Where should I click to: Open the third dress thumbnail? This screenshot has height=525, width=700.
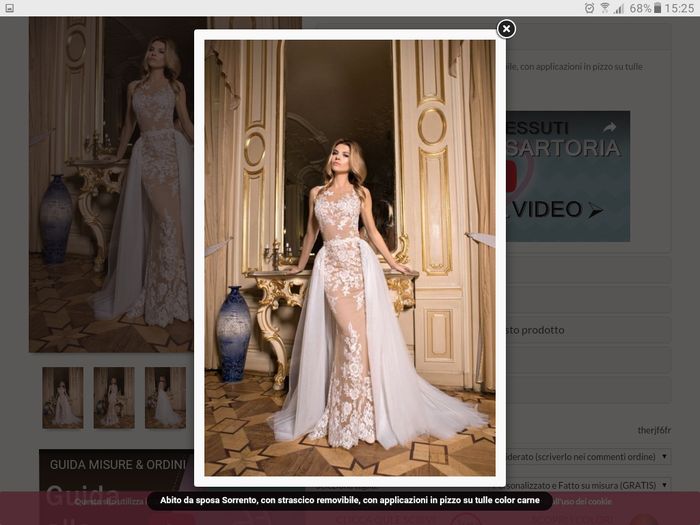[165, 397]
